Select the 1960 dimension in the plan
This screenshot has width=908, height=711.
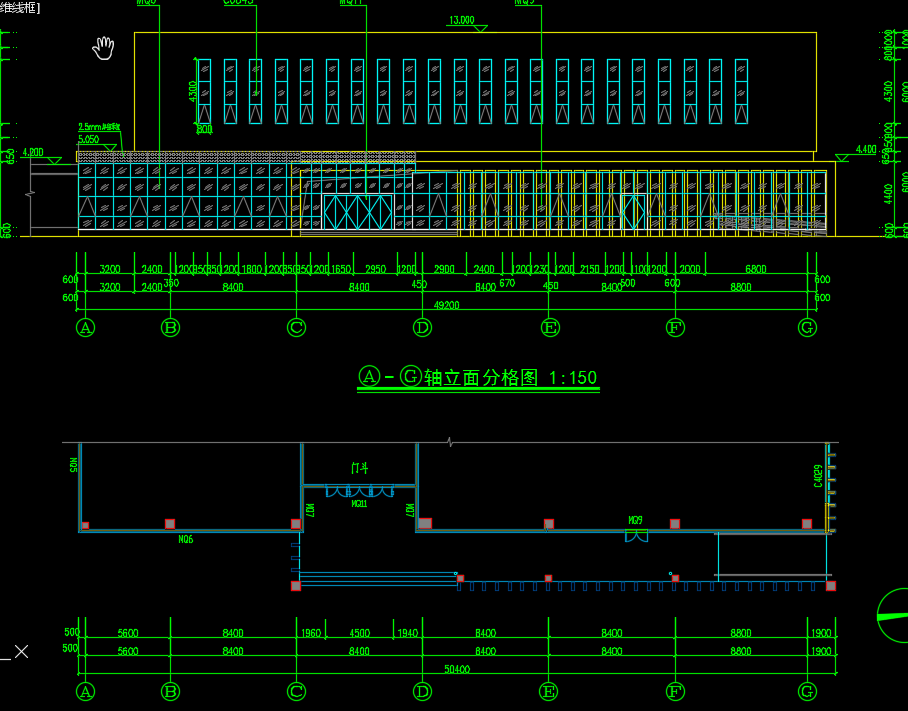[311, 633]
